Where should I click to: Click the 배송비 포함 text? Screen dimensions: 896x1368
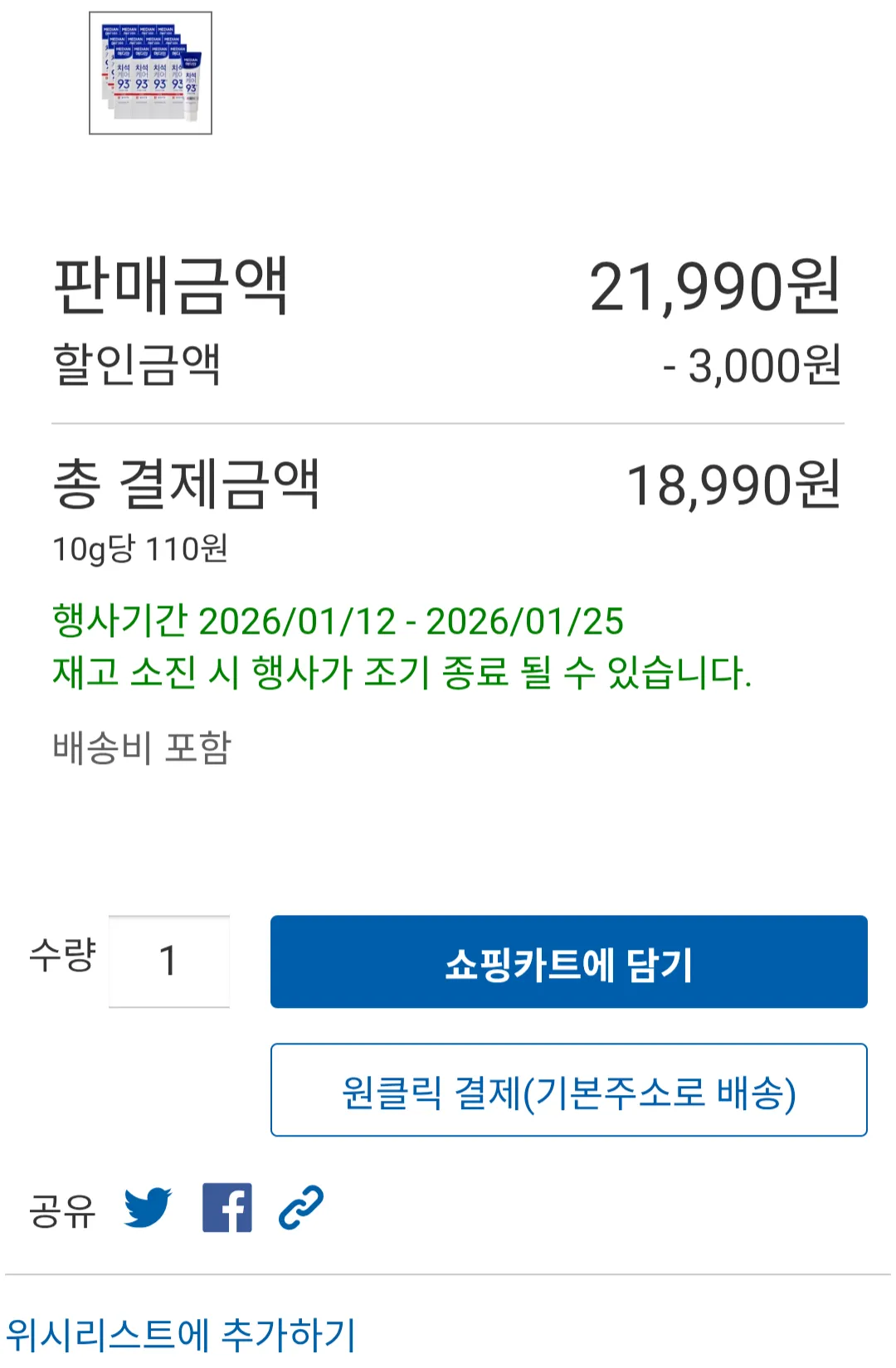pyautogui.click(x=142, y=747)
